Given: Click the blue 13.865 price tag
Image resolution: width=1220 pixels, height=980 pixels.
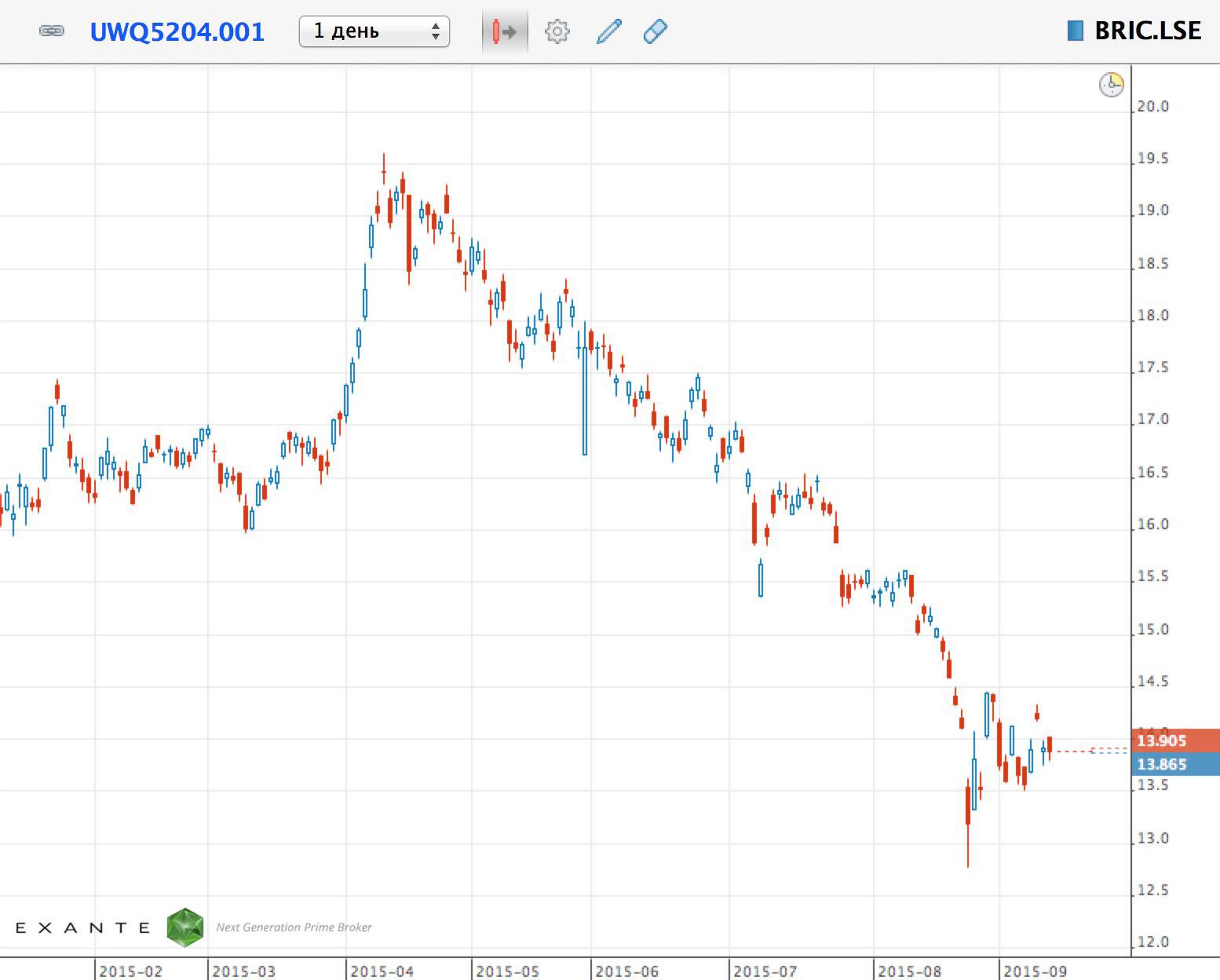Looking at the screenshot, I should [x=1174, y=764].
